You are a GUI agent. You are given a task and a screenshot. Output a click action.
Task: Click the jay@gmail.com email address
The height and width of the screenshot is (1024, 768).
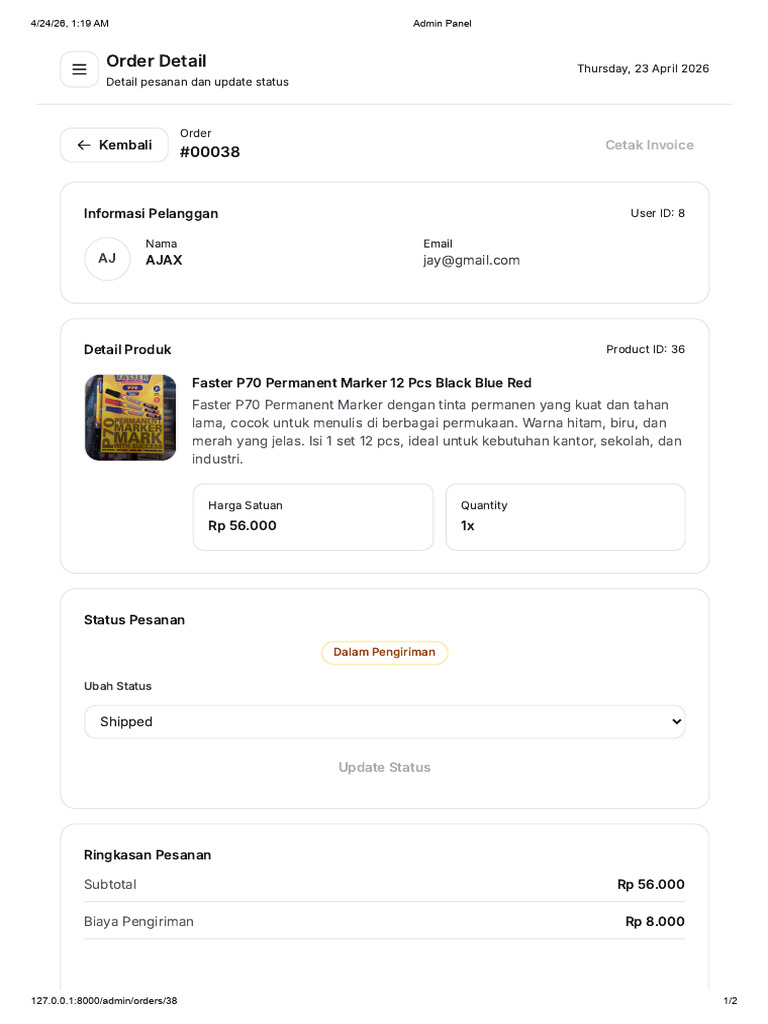[472, 261]
